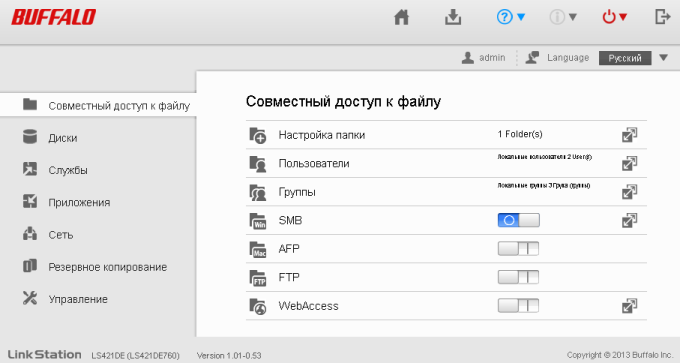Click the folder-plus icon for Настройка папки
680x363 pixels.
pyautogui.click(x=258, y=135)
